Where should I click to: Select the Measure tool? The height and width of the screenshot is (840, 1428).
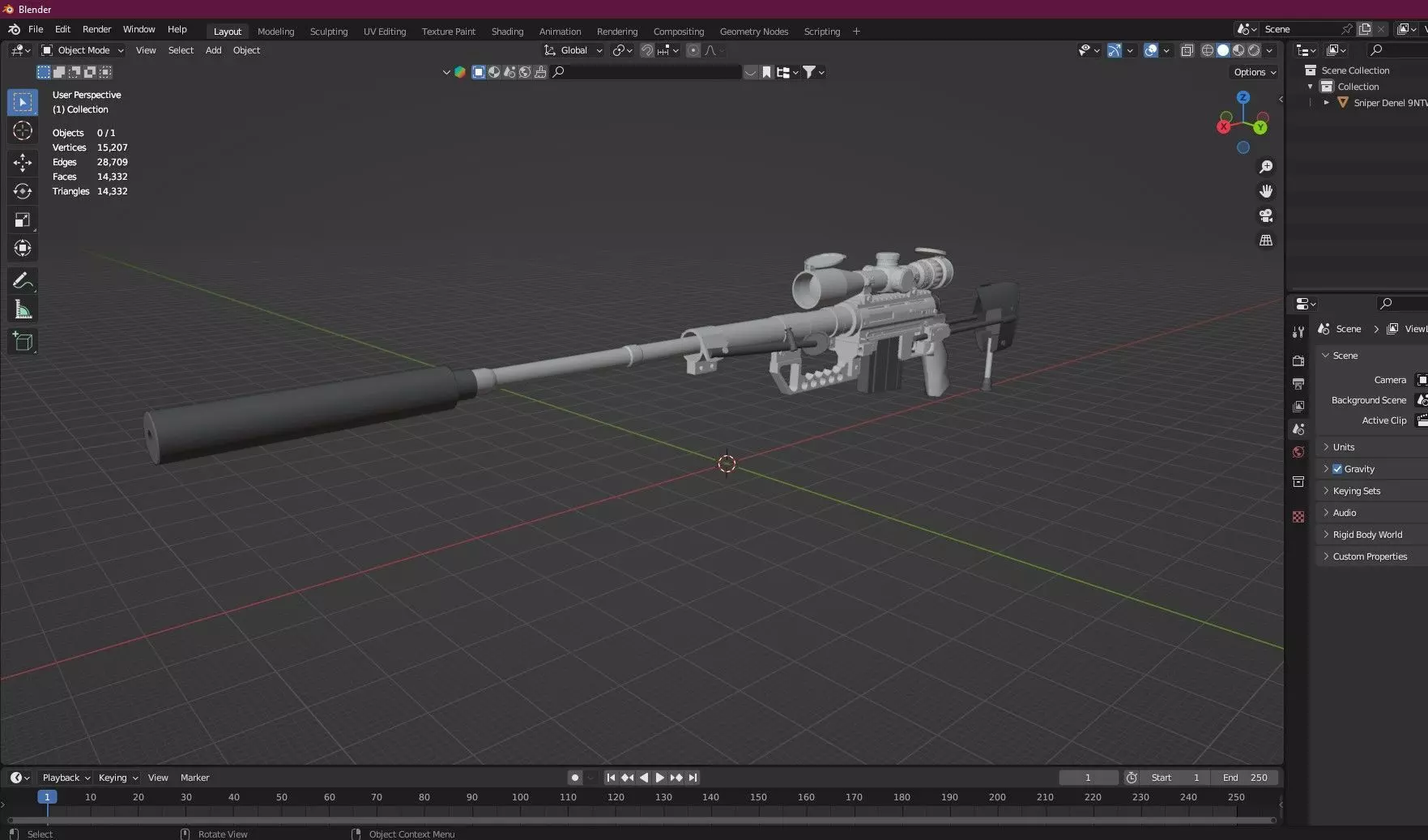click(23, 309)
